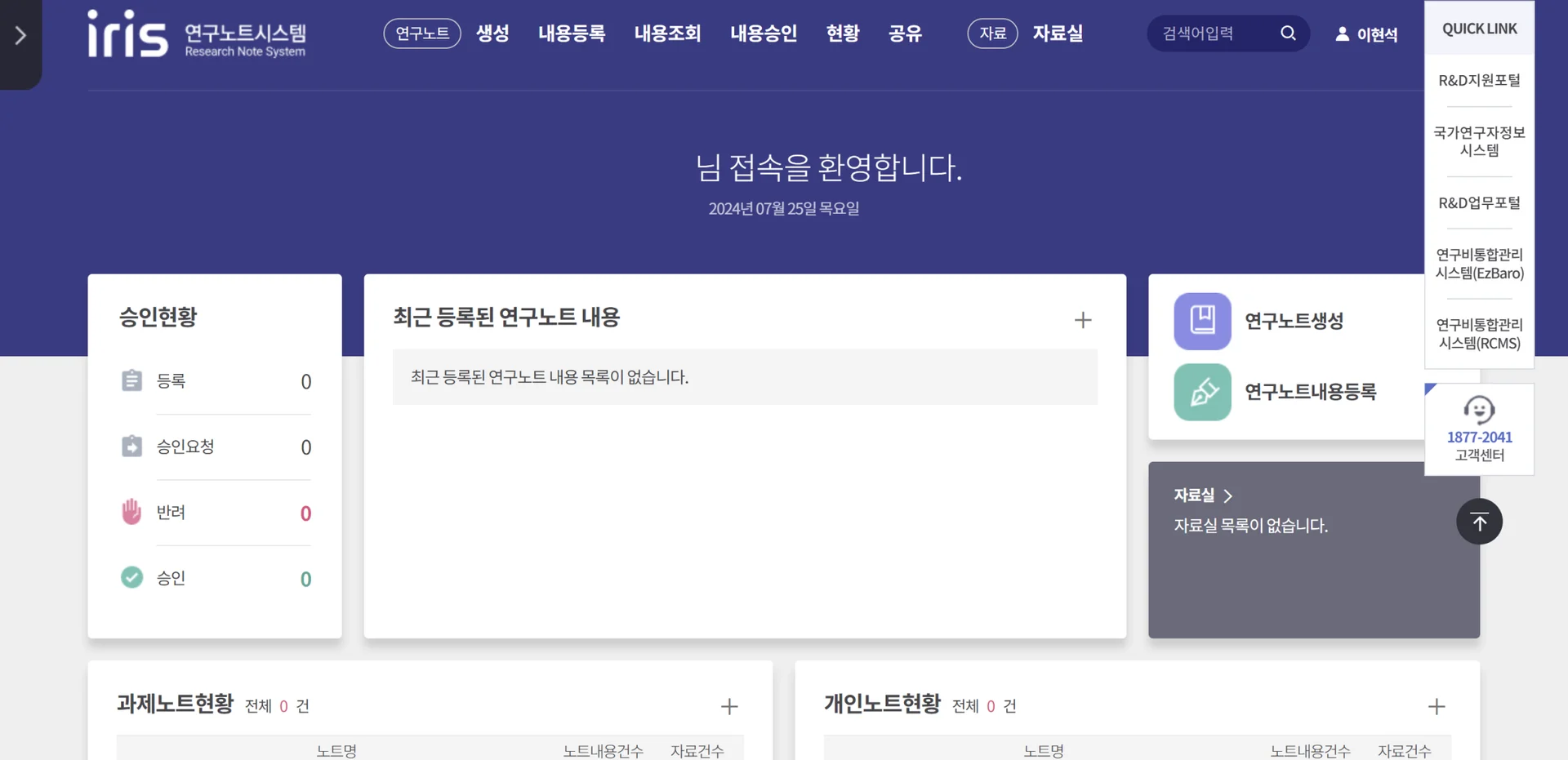1568x760 pixels.
Task: Open the 내용승인 menu
Action: (763, 33)
